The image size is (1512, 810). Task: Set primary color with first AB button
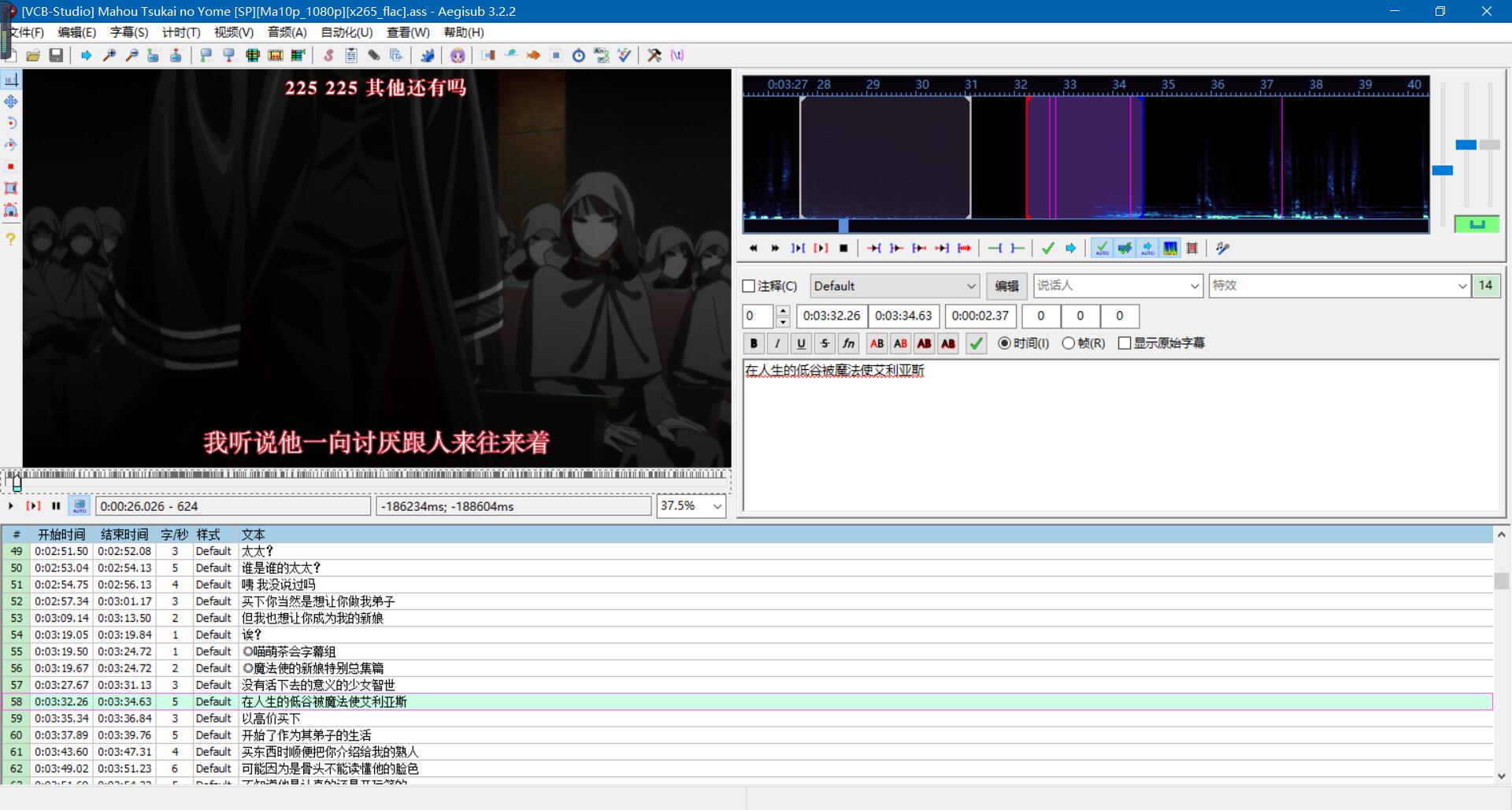tap(876, 343)
